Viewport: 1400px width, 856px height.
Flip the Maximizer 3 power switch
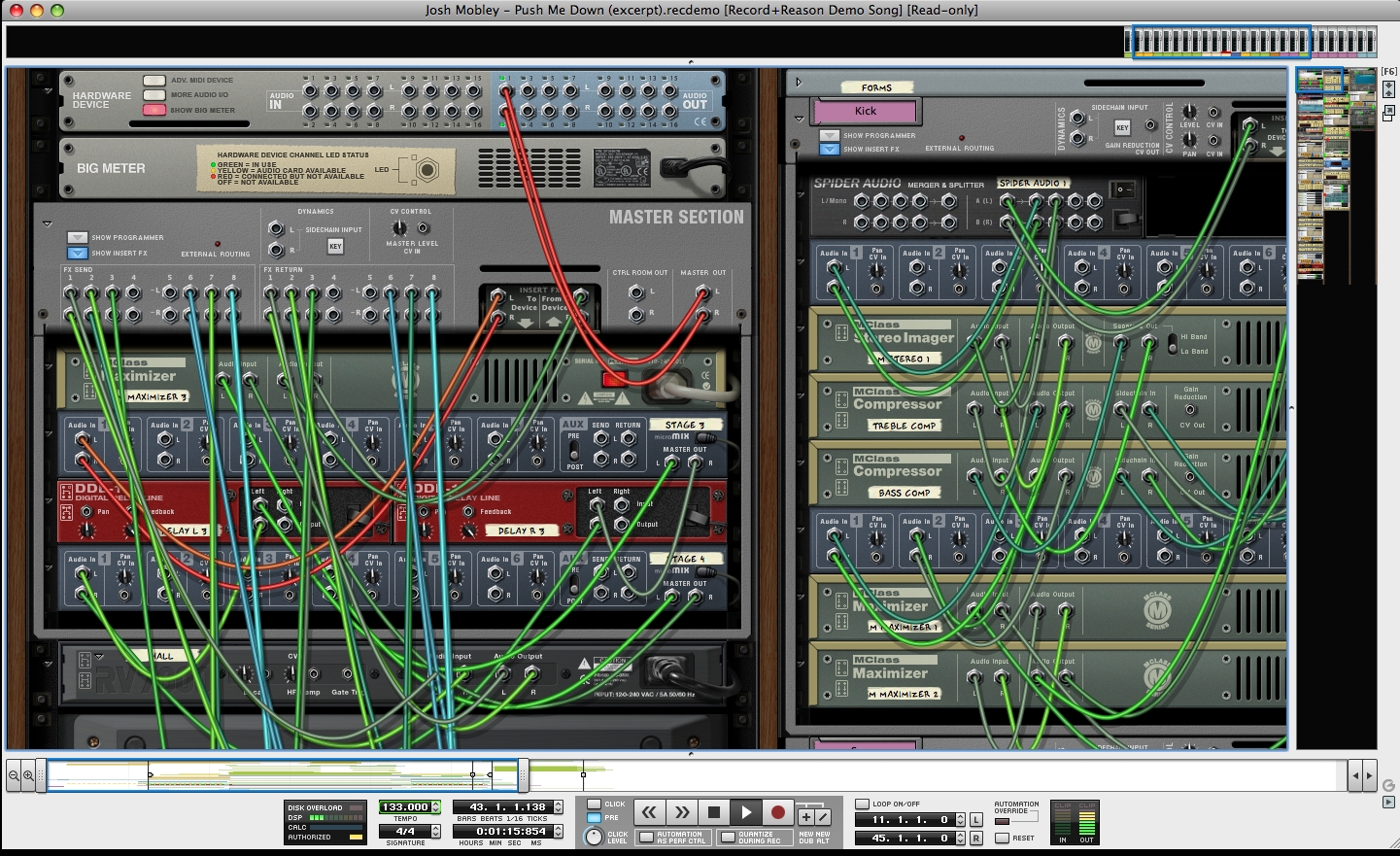[615, 378]
